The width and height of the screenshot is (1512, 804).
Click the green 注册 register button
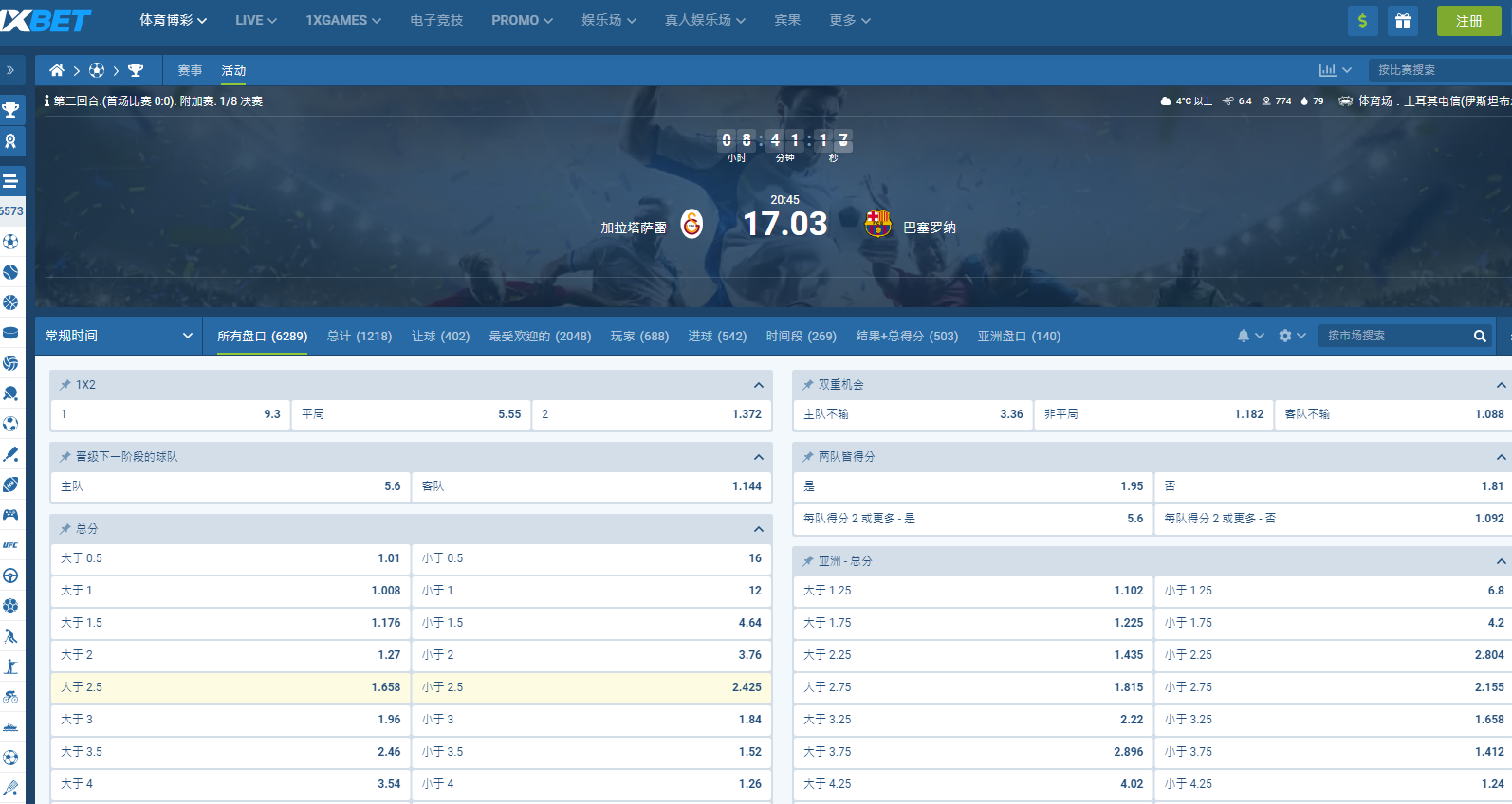[1468, 21]
